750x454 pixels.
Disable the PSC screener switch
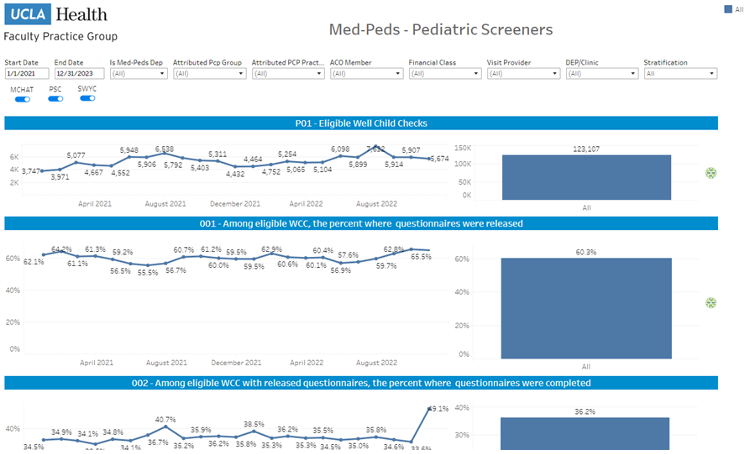[x=55, y=98]
